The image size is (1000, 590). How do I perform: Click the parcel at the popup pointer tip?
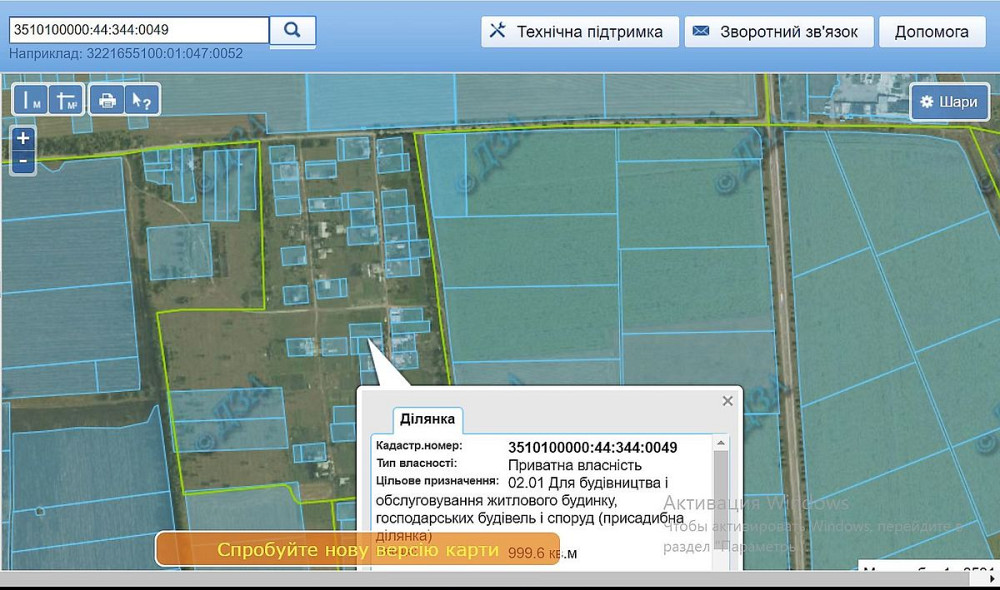pyautogui.click(x=366, y=334)
